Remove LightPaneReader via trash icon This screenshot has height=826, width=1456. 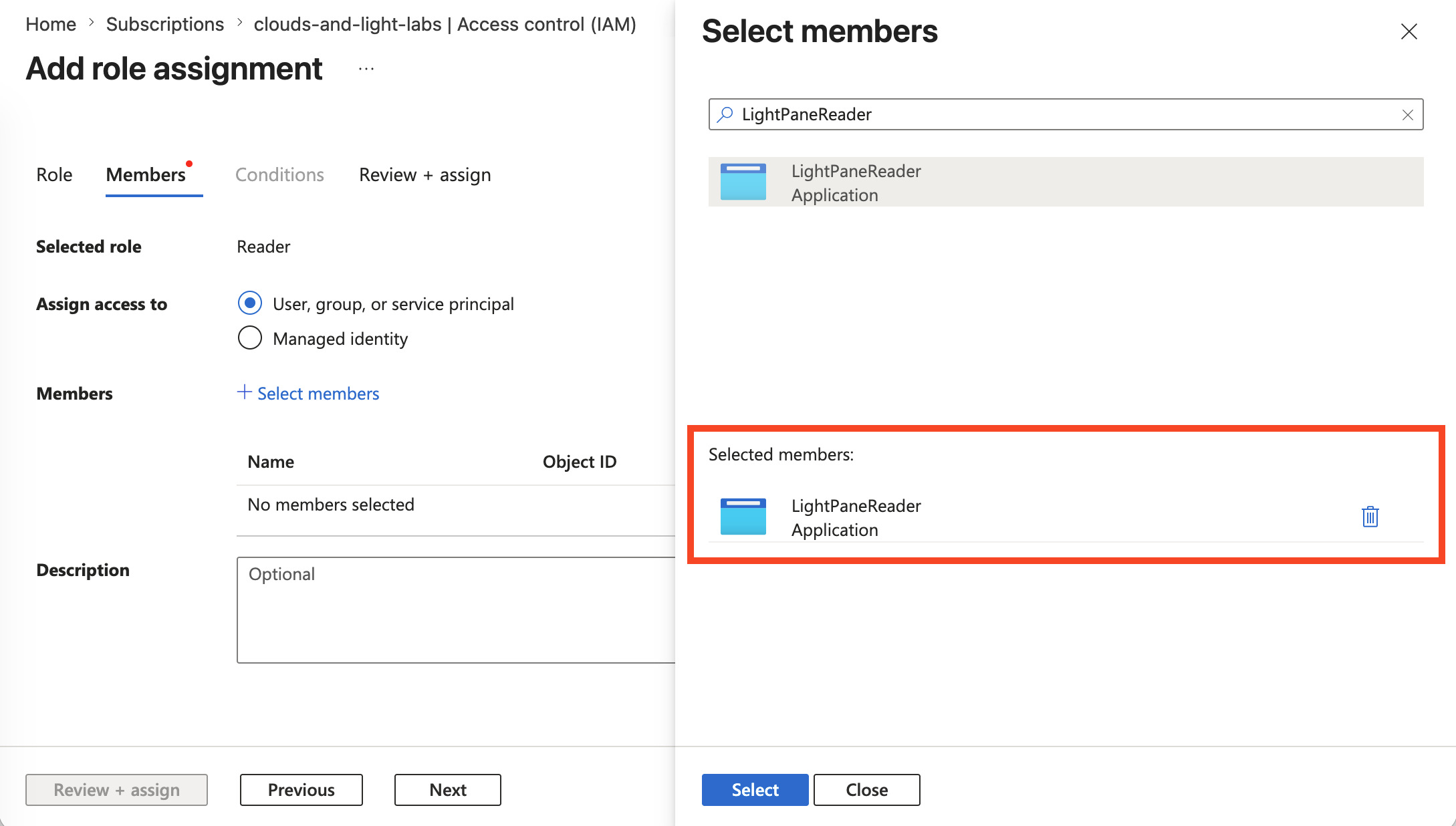[x=1370, y=517]
